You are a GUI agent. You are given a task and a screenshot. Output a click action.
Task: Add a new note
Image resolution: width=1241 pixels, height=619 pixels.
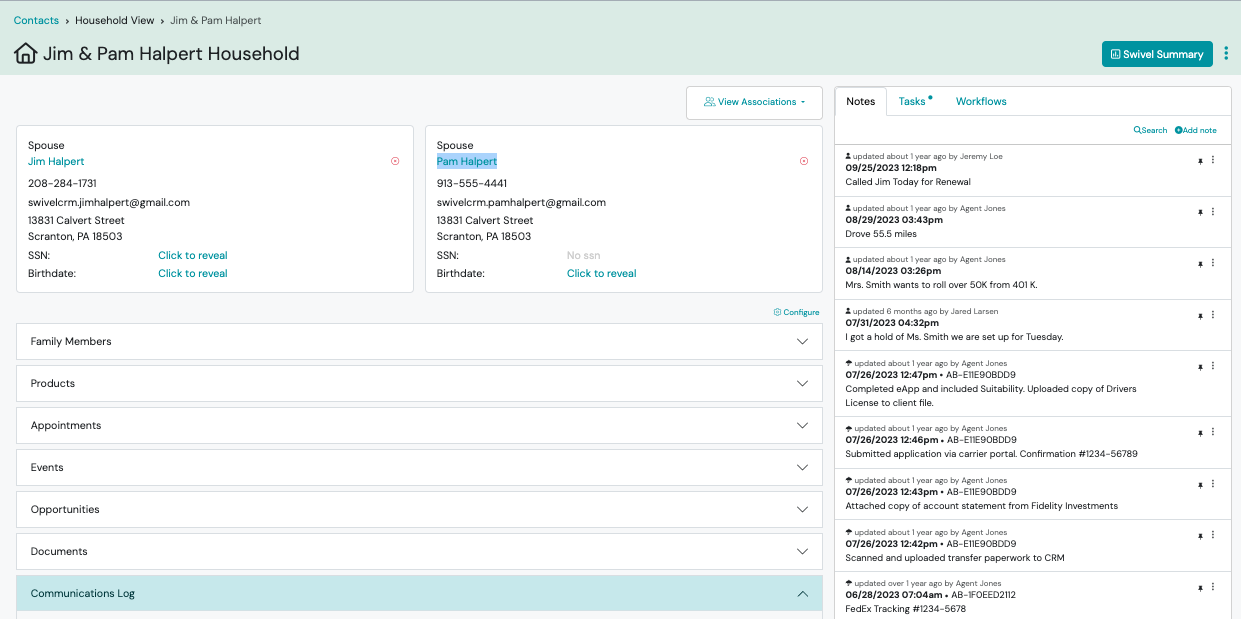[x=1196, y=130]
